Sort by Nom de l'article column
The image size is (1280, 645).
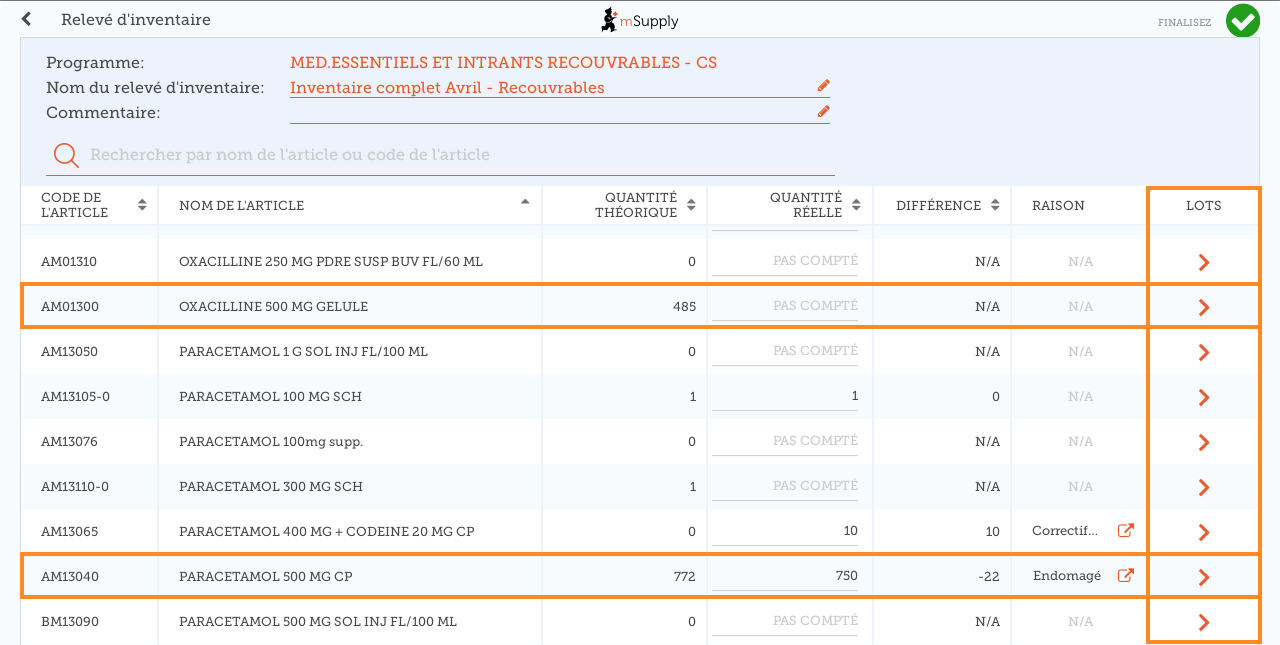[x=525, y=203]
